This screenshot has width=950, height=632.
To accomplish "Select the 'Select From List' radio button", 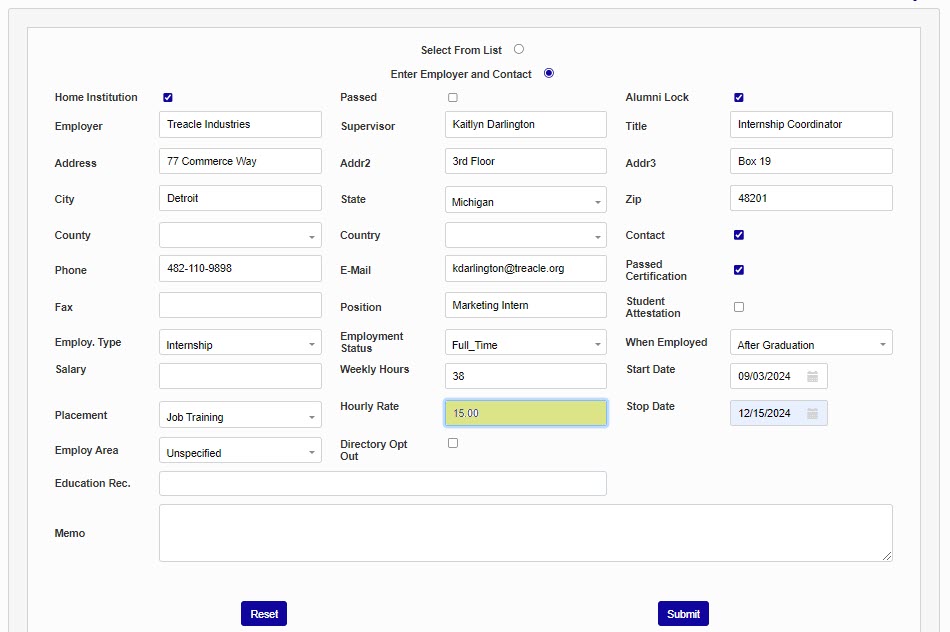I will (519, 49).
